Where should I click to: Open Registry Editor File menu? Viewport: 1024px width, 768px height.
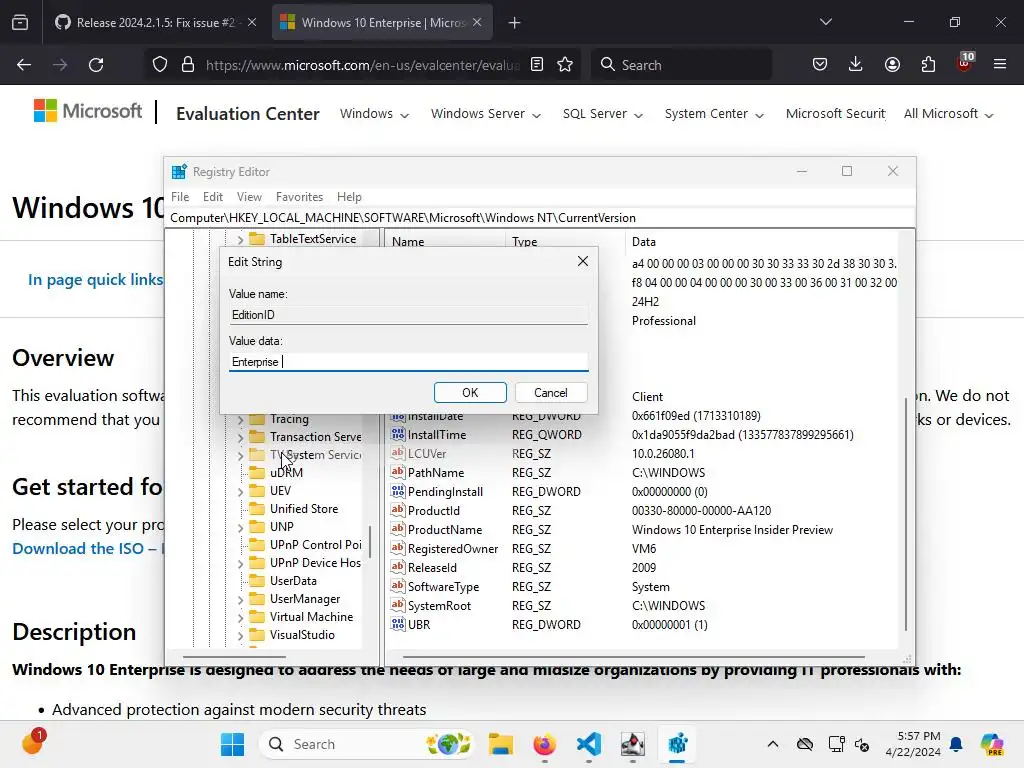180,197
